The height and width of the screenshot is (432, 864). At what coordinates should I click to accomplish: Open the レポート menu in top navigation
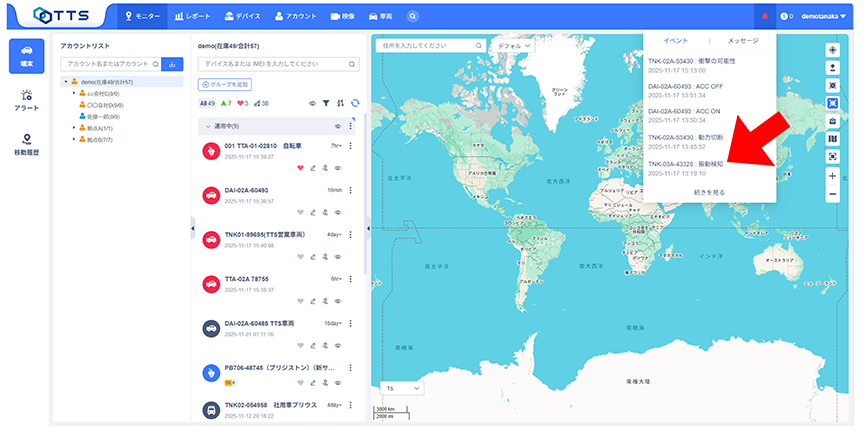tap(191, 16)
